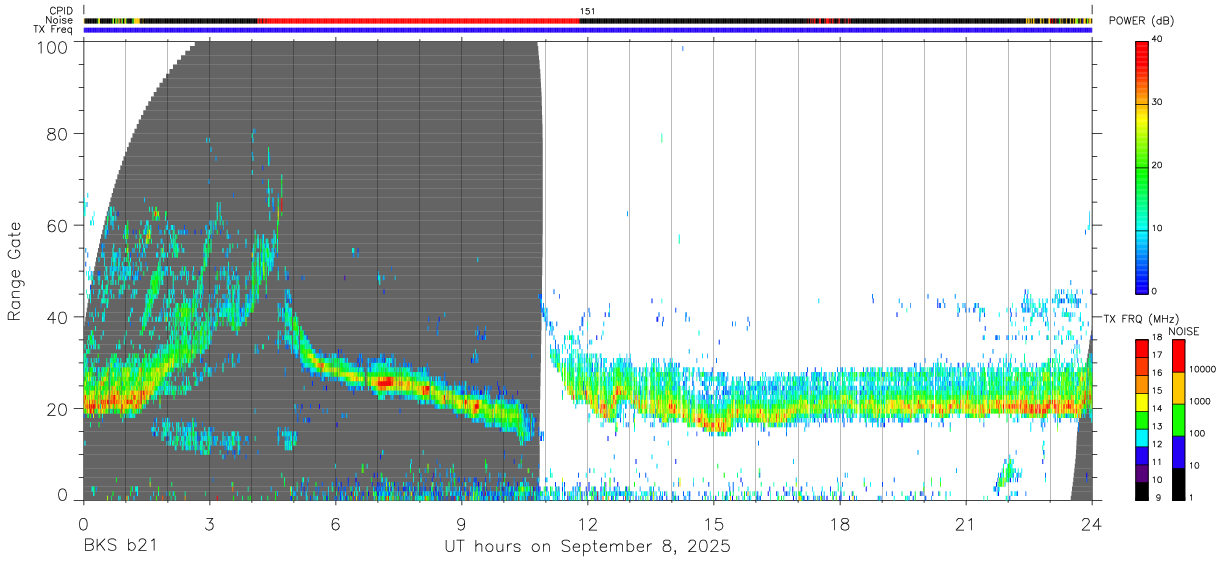Image resolution: width=1228 pixels, height=567 pixels.
Task: Click the CPID label at top left
Action: coord(61,10)
